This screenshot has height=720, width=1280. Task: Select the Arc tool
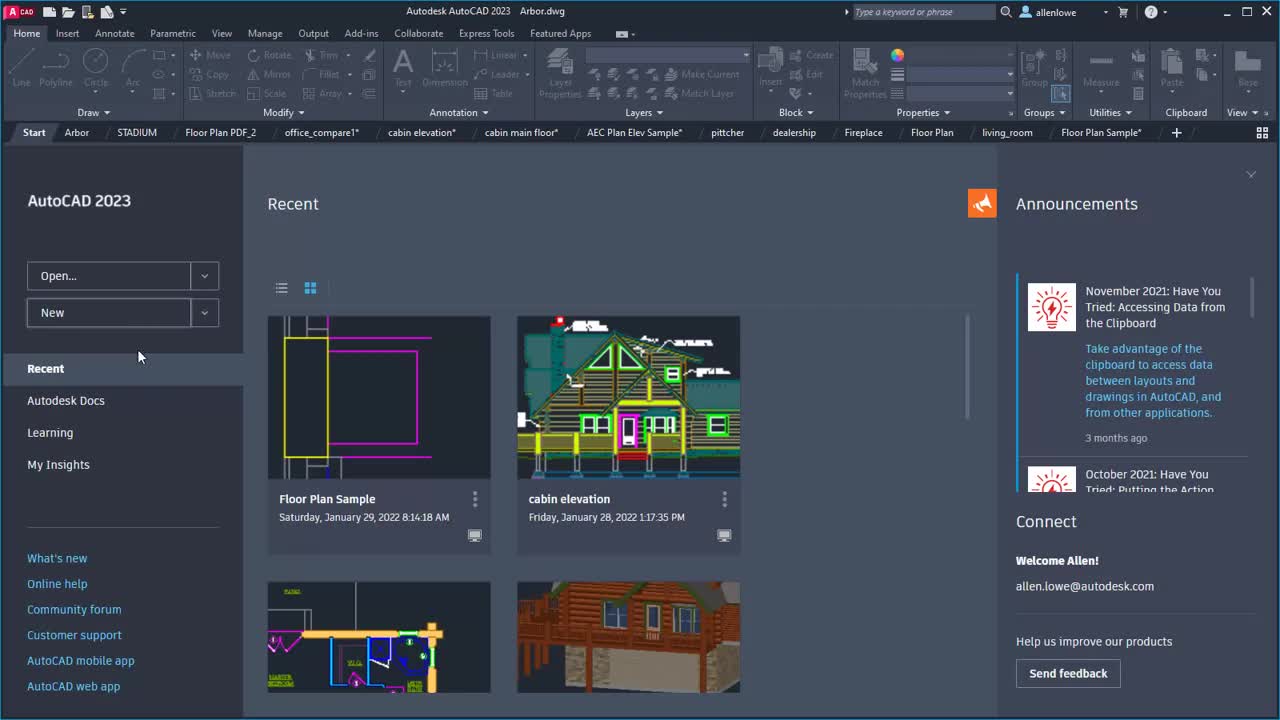pyautogui.click(x=133, y=69)
